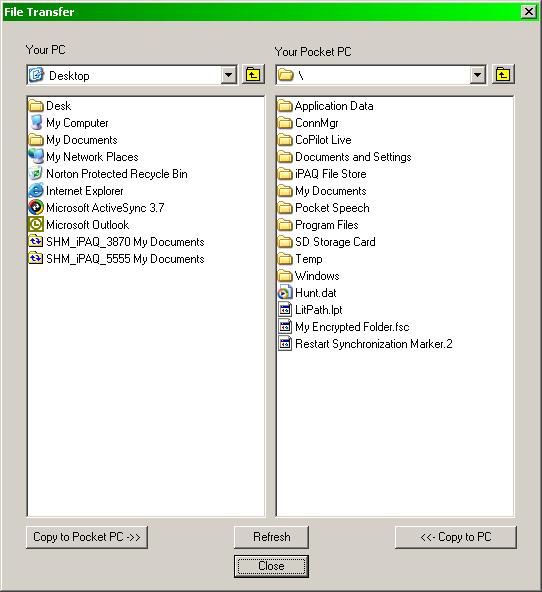Select the SD Storage Card folder
Image resolution: width=542 pixels, height=592 pixels.
click(x=327, y=242)
